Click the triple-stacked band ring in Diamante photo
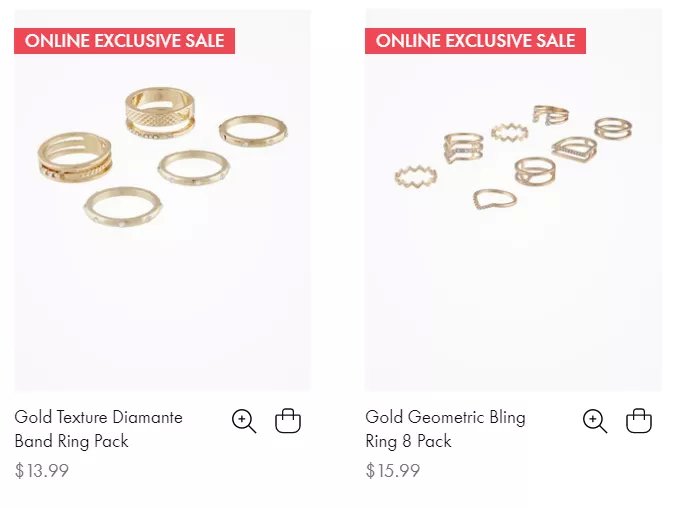This screenshot has width=678, height=508. 75,158
